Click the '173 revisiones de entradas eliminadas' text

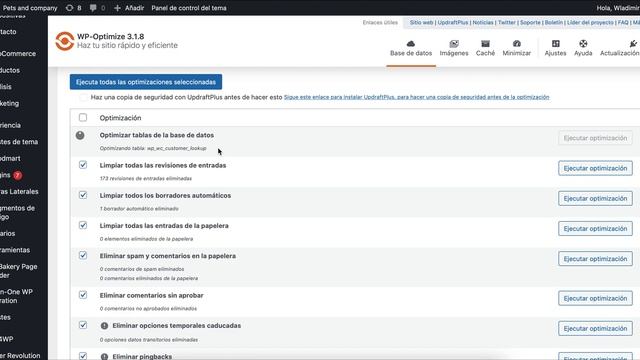tap(146, 178)
